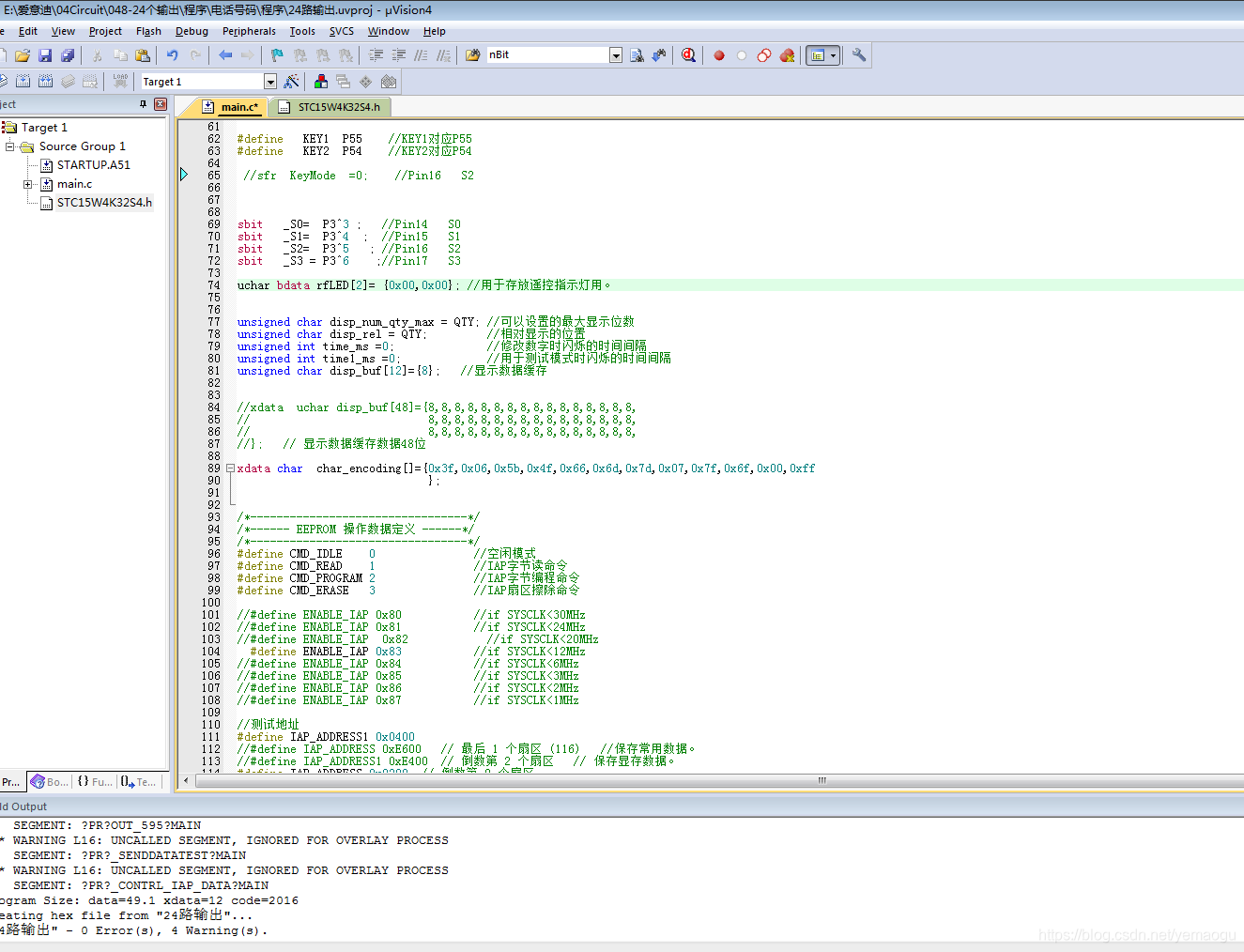Click scroll left arrow in editor
This screenshot has height=952, width=1244.
click(x=186, y=780)
